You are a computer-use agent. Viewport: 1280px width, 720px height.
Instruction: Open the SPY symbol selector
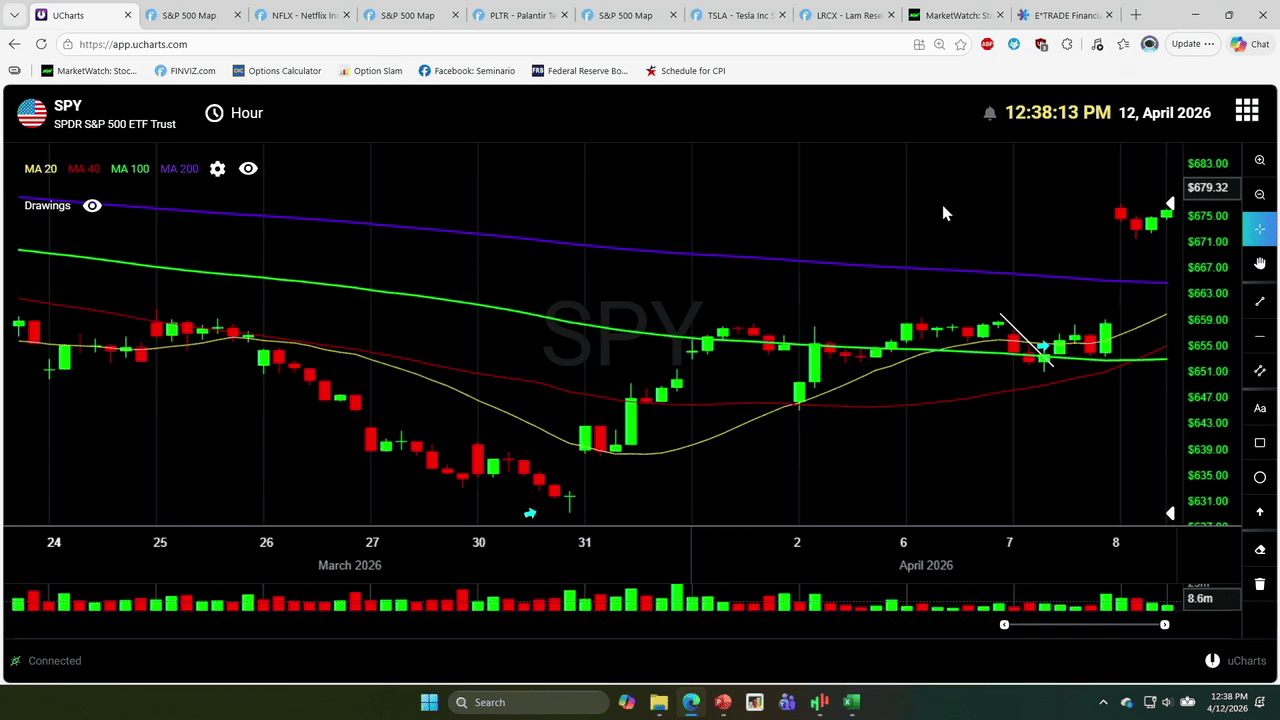[x=68, y=106]
